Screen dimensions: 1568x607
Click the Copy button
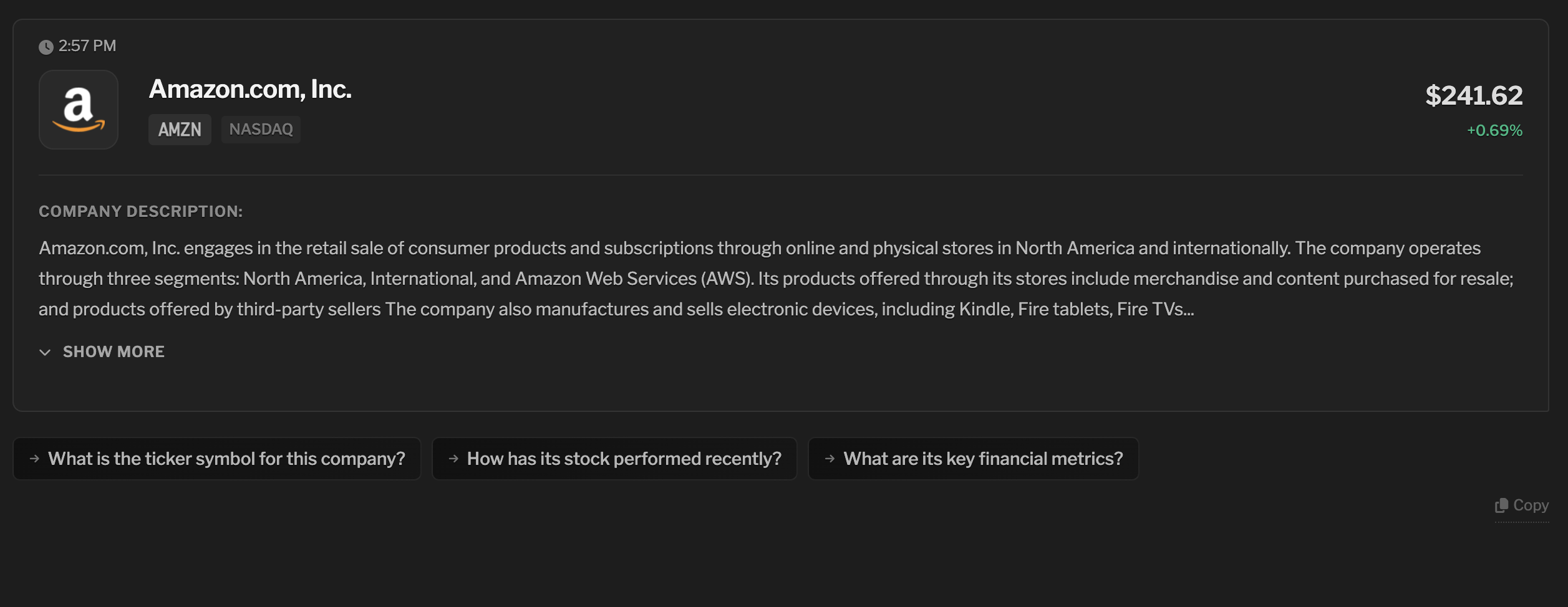pyautogui.click(x=1522, y=505)
